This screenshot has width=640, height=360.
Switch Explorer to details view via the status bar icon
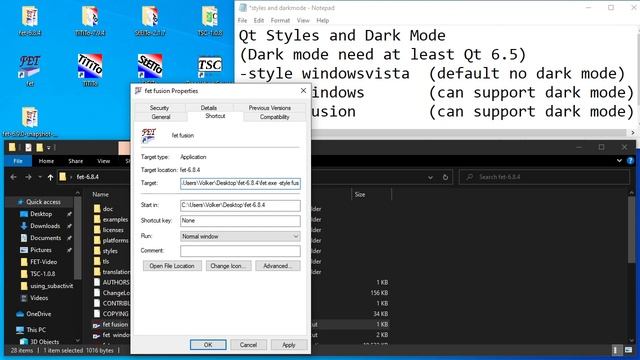(616, 350)
